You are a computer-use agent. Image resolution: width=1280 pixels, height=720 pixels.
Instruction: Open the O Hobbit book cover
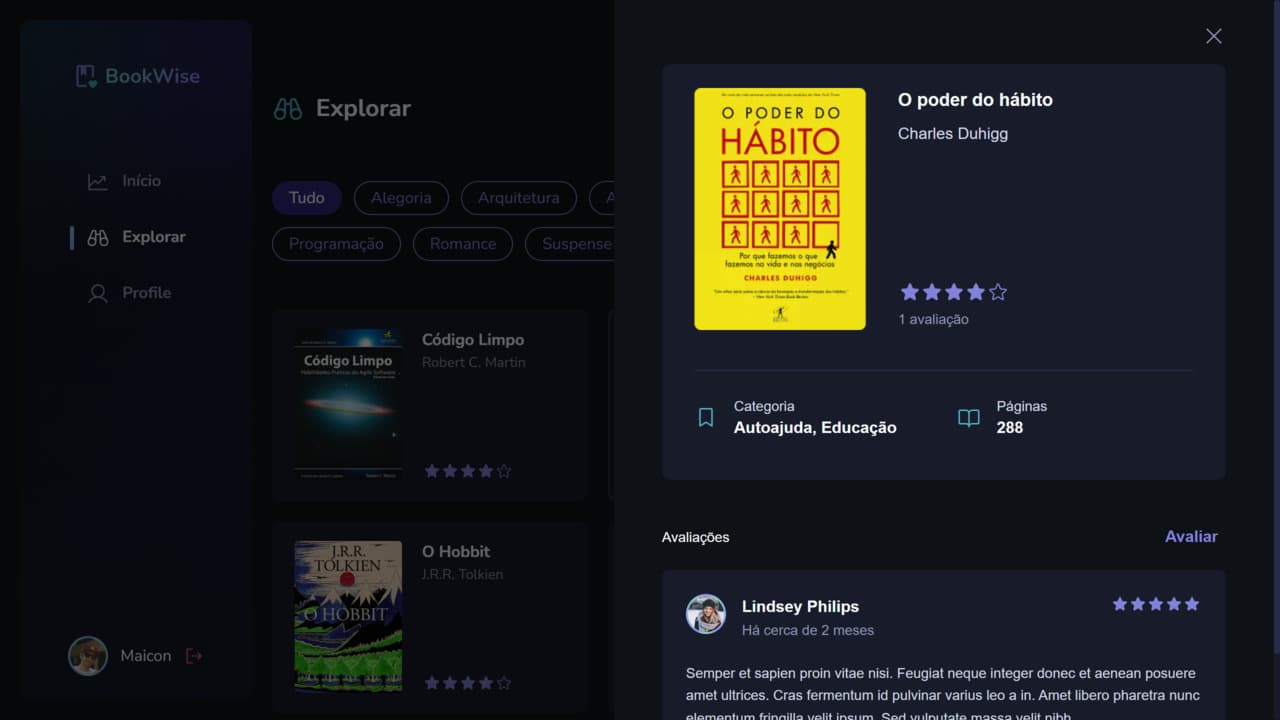point(347,615)
